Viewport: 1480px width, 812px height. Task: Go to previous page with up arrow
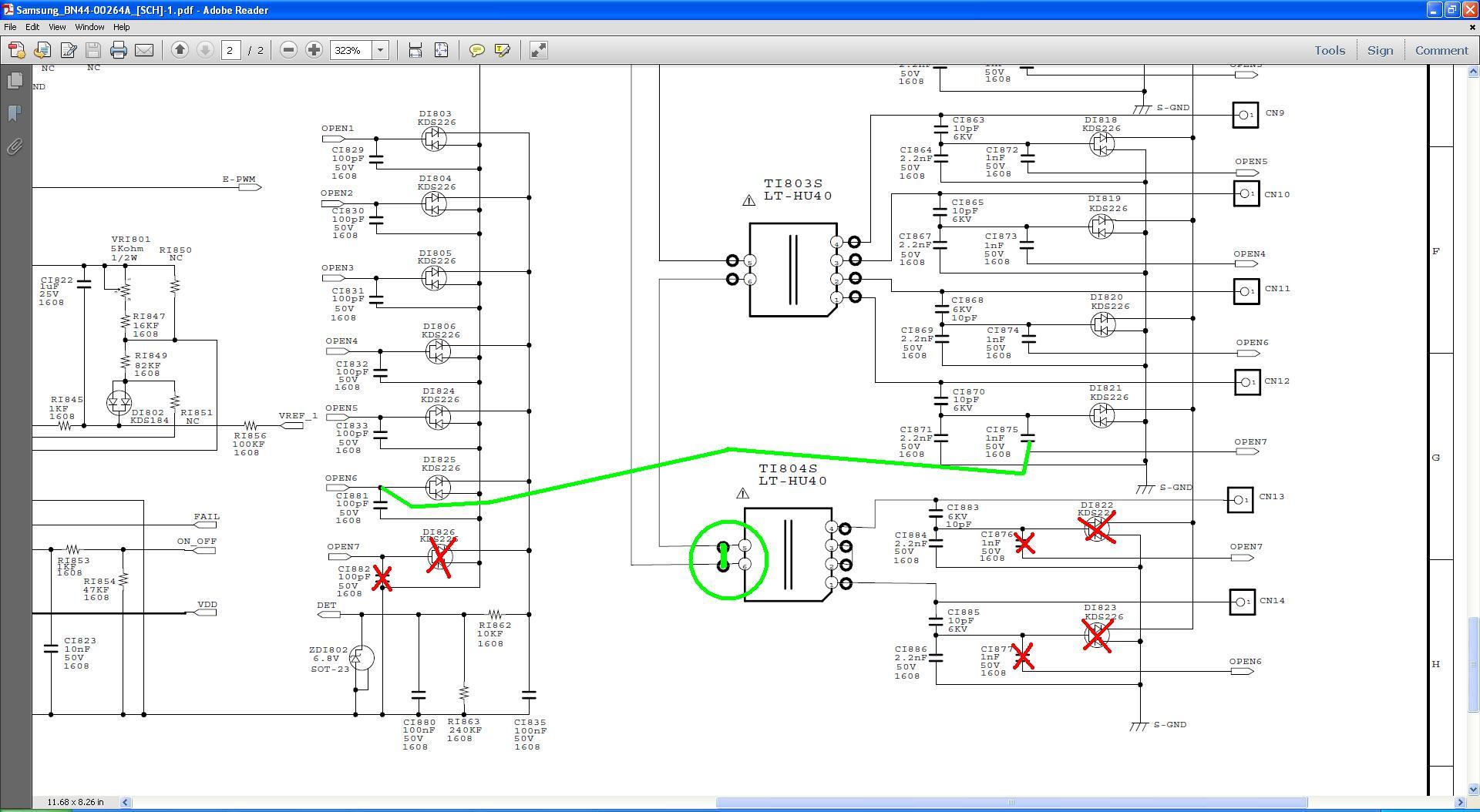[180, 50]
